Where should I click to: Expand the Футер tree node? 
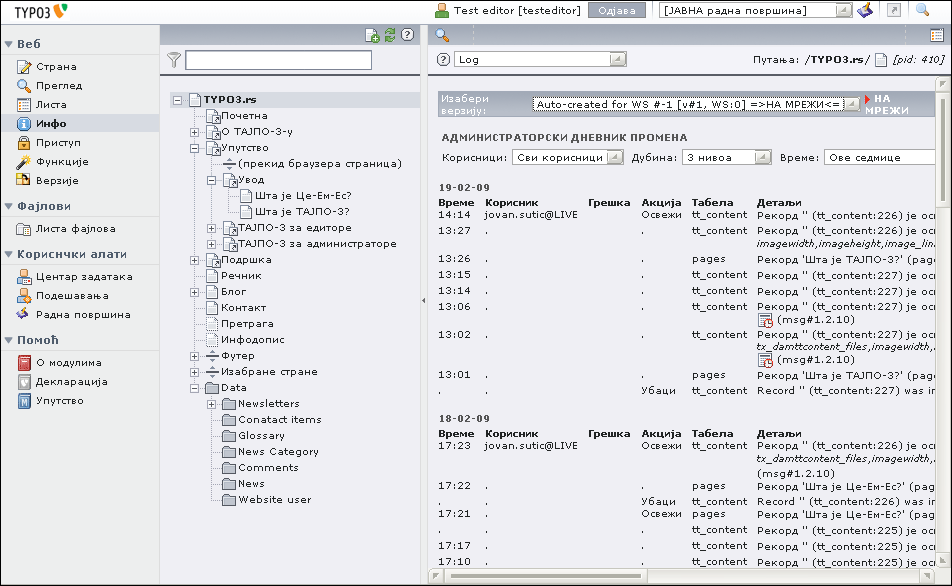point(194,356)
